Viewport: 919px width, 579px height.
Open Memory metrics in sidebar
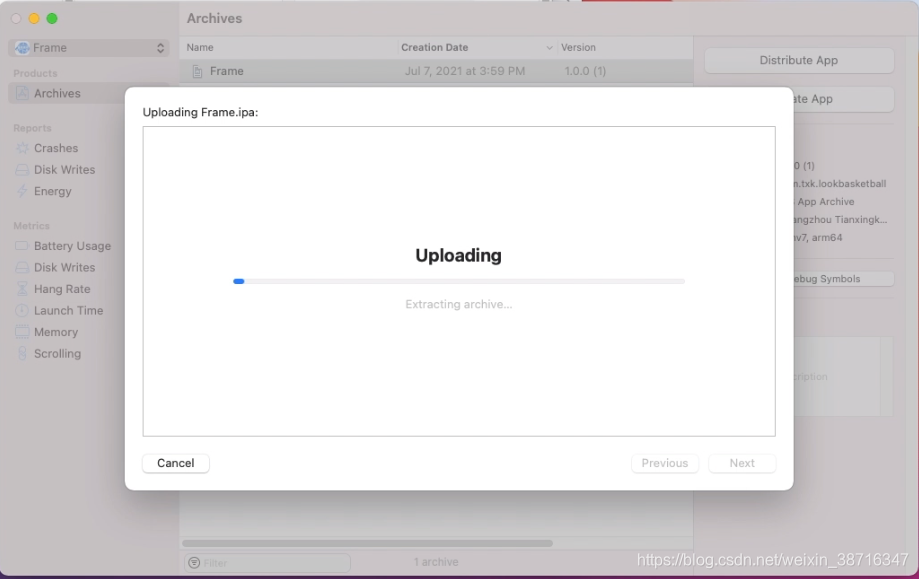(x=56, y=332)
